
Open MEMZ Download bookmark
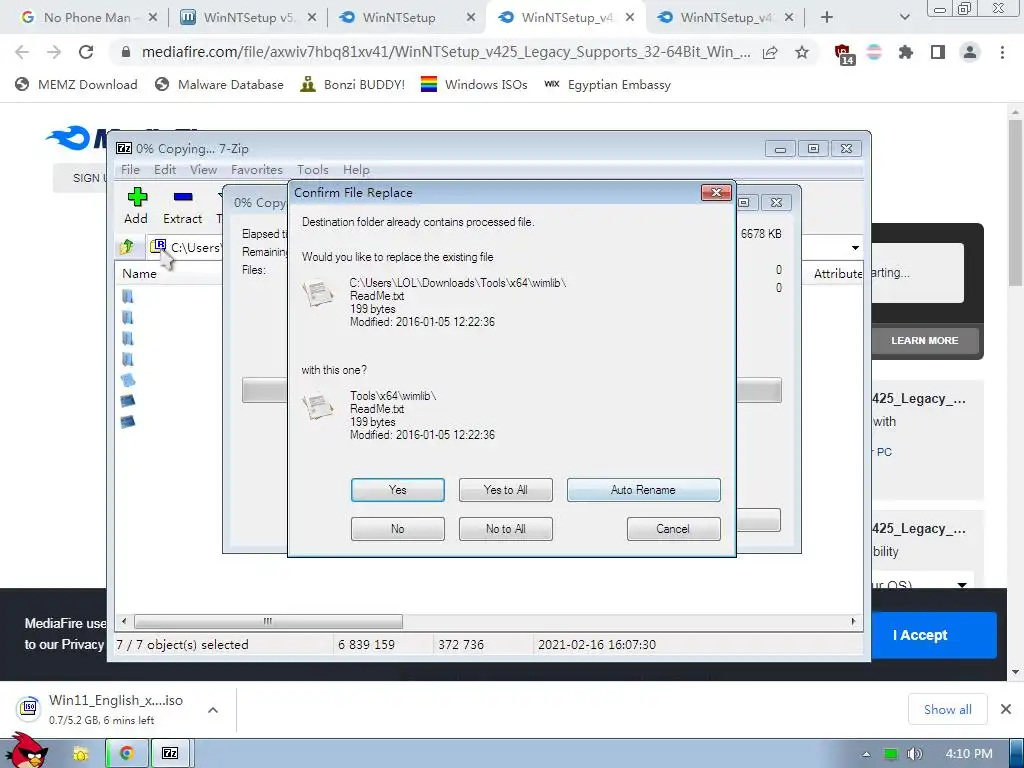(76, 85)
